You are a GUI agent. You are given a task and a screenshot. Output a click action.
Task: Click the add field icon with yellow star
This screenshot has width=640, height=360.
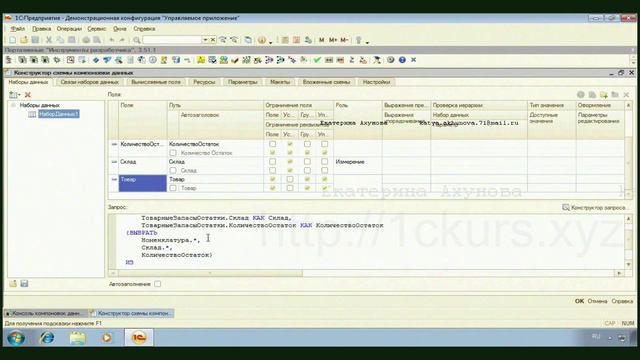604,95
